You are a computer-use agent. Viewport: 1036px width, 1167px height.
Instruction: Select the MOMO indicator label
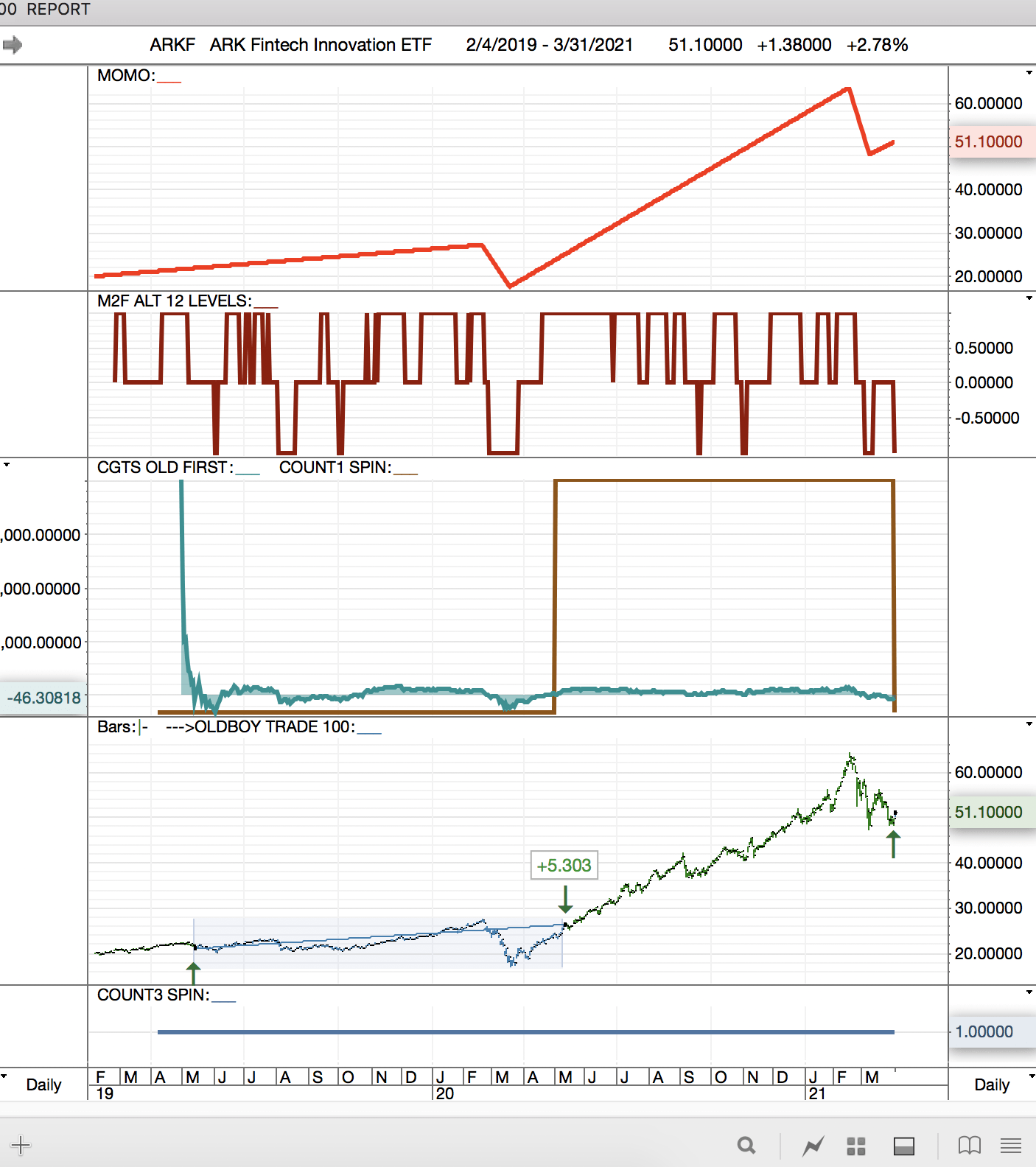coord(126,76)
